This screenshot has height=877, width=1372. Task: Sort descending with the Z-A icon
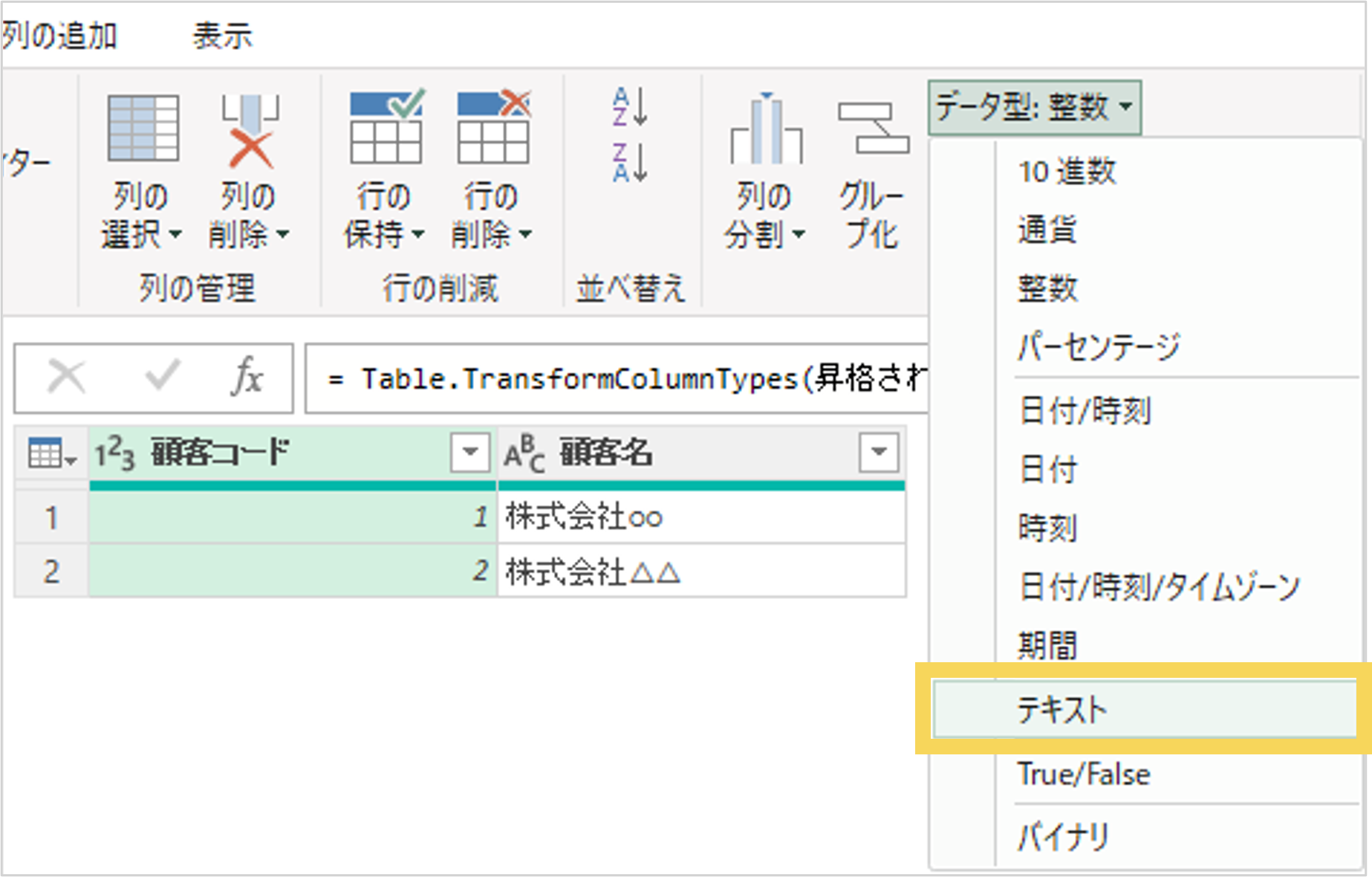coord(630,163)
